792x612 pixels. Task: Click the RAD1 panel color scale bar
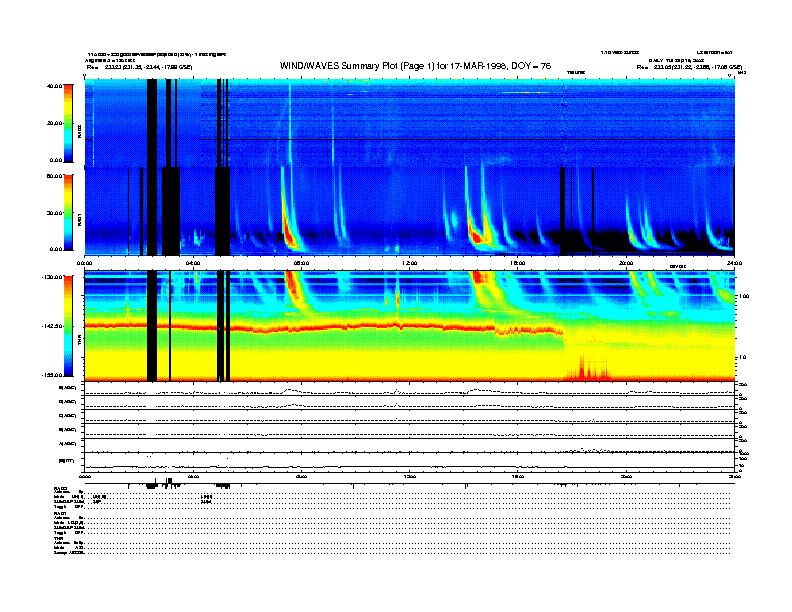click(68, 212)
